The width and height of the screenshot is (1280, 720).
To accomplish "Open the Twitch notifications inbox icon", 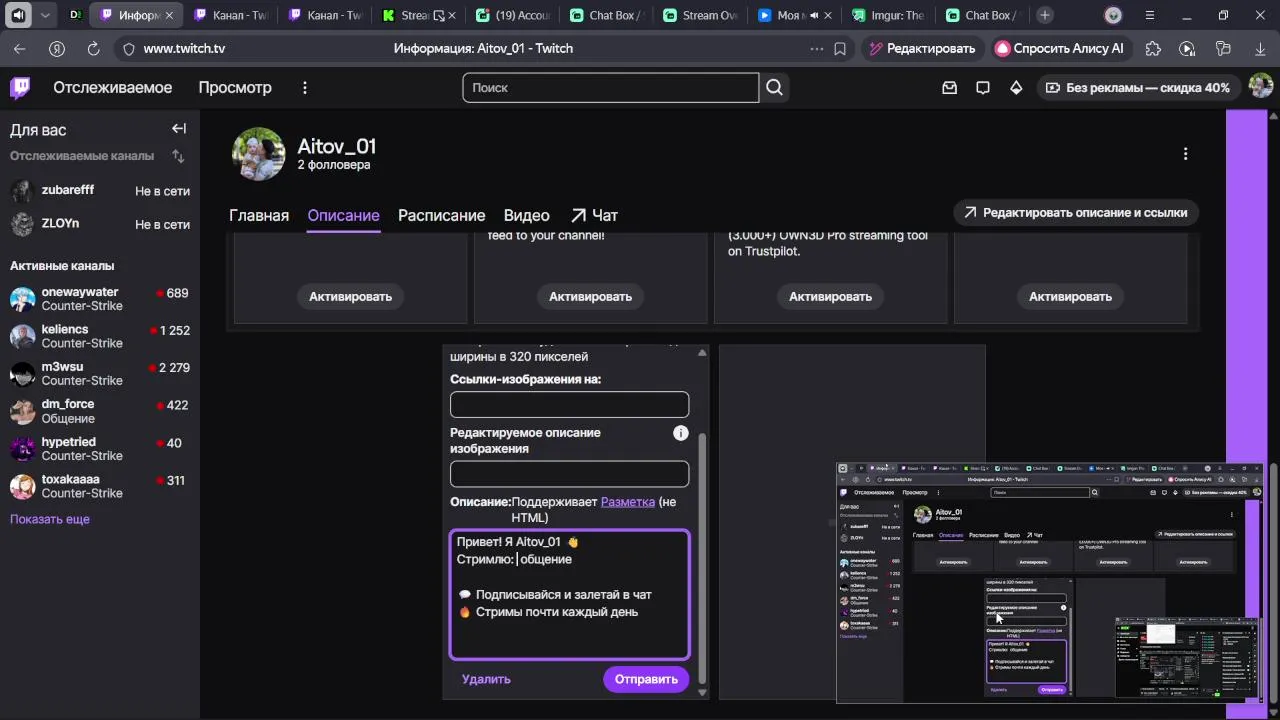I will pos(950,88).
